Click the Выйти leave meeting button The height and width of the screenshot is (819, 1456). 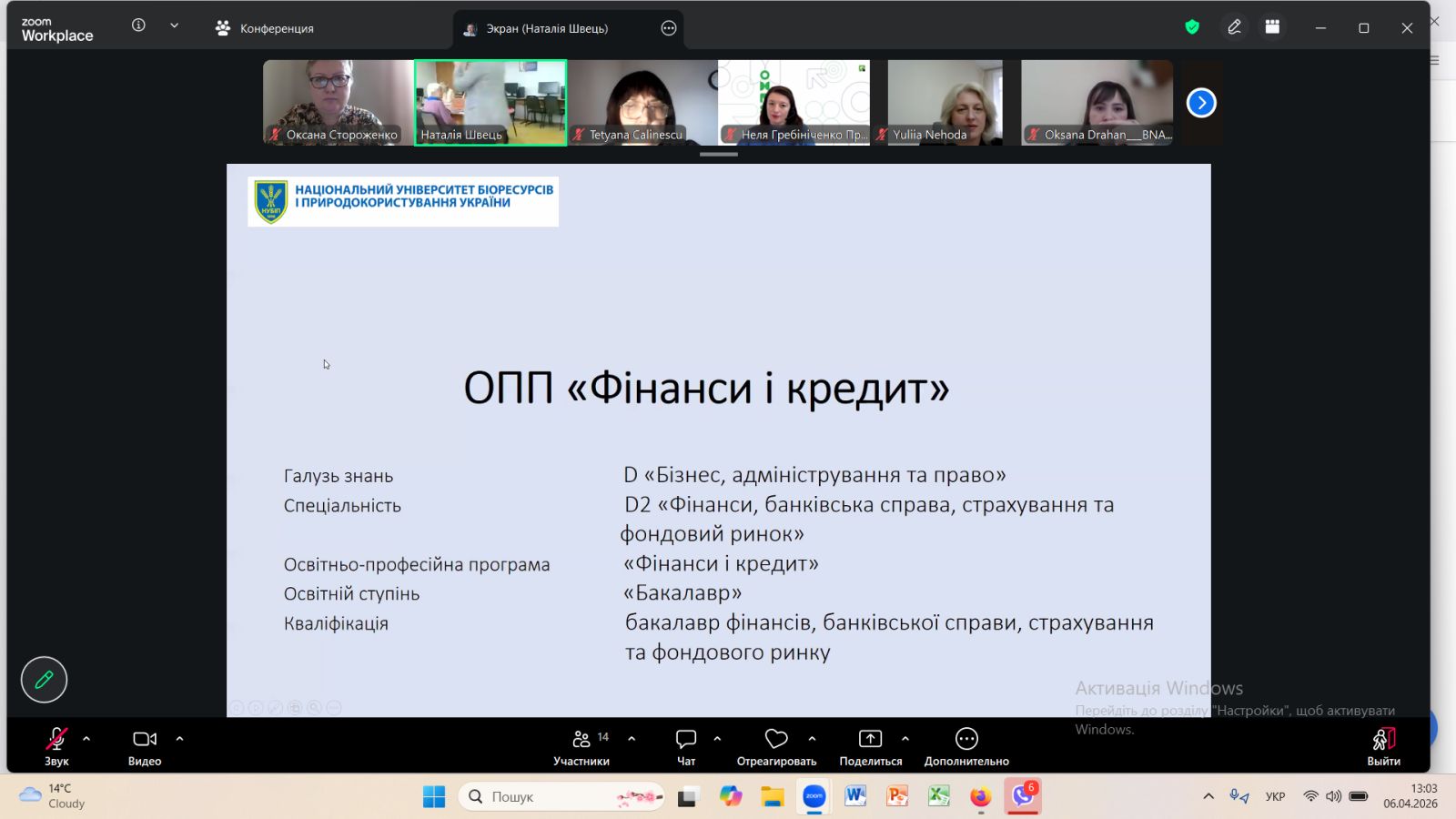point(1383,746)
